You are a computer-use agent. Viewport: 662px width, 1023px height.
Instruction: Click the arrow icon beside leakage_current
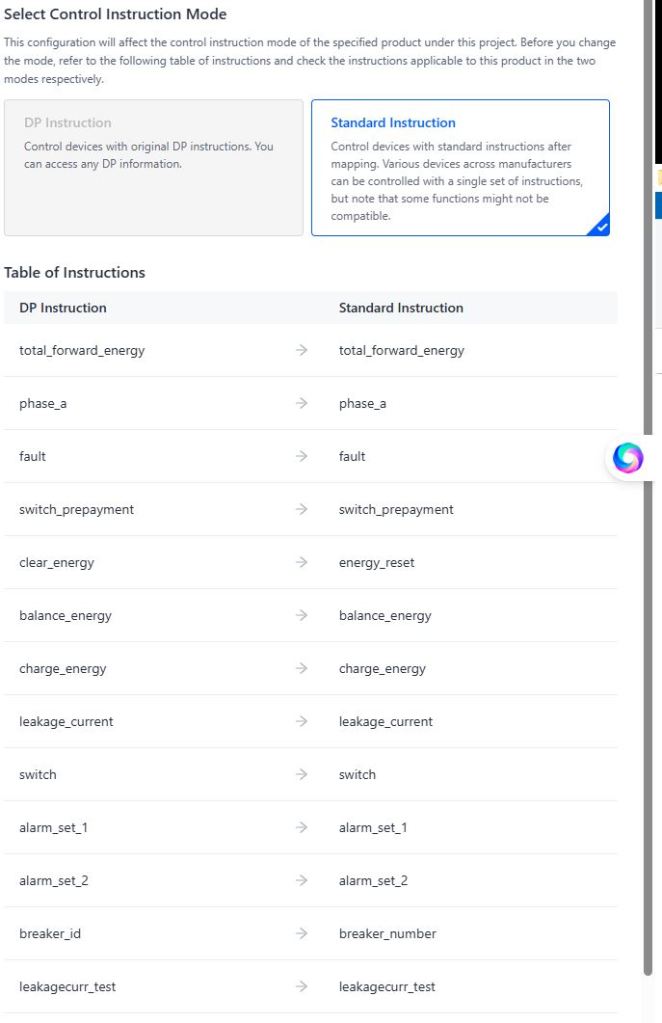tap(302, 722)
